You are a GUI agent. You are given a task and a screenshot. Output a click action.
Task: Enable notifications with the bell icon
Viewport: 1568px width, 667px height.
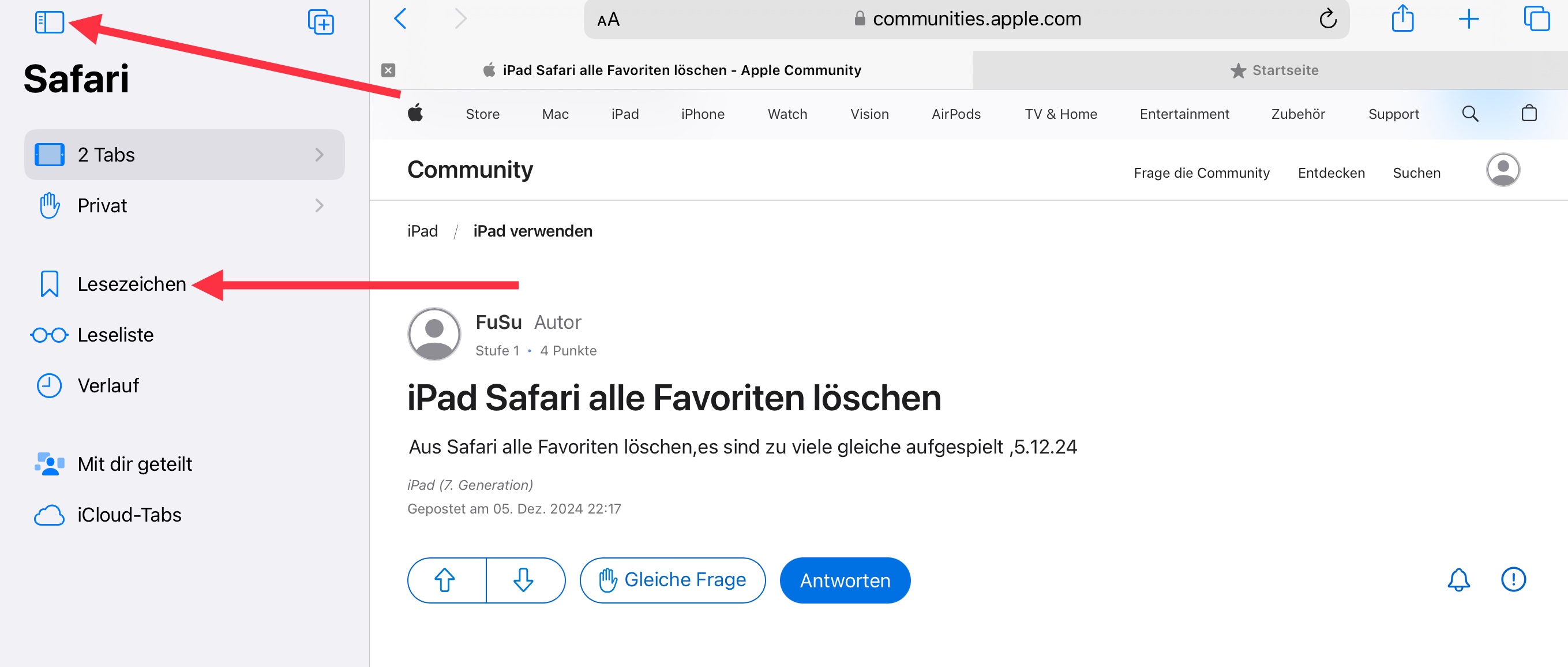pos(1458,579)
